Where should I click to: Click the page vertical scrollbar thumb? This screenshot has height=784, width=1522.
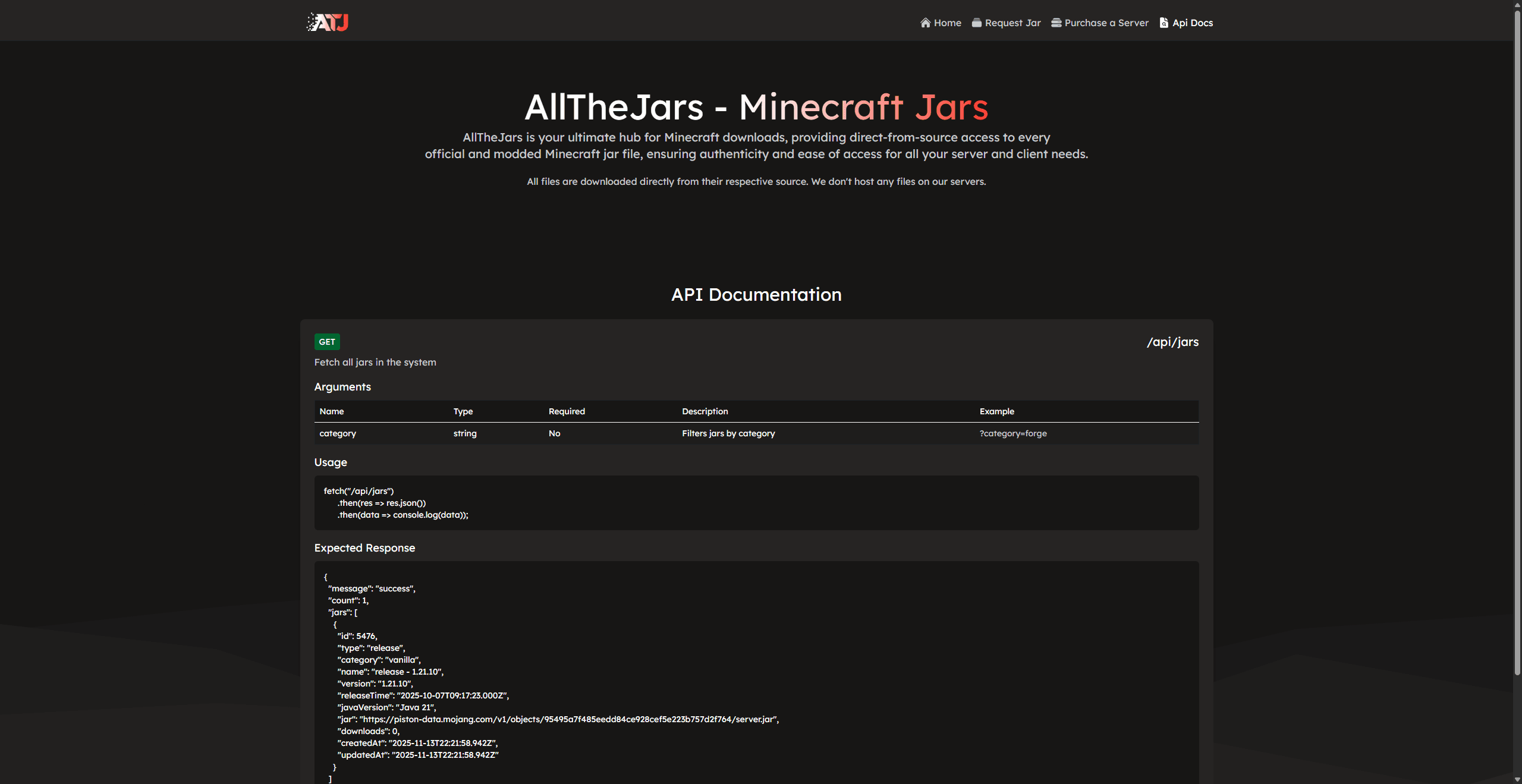(1517, 342)
